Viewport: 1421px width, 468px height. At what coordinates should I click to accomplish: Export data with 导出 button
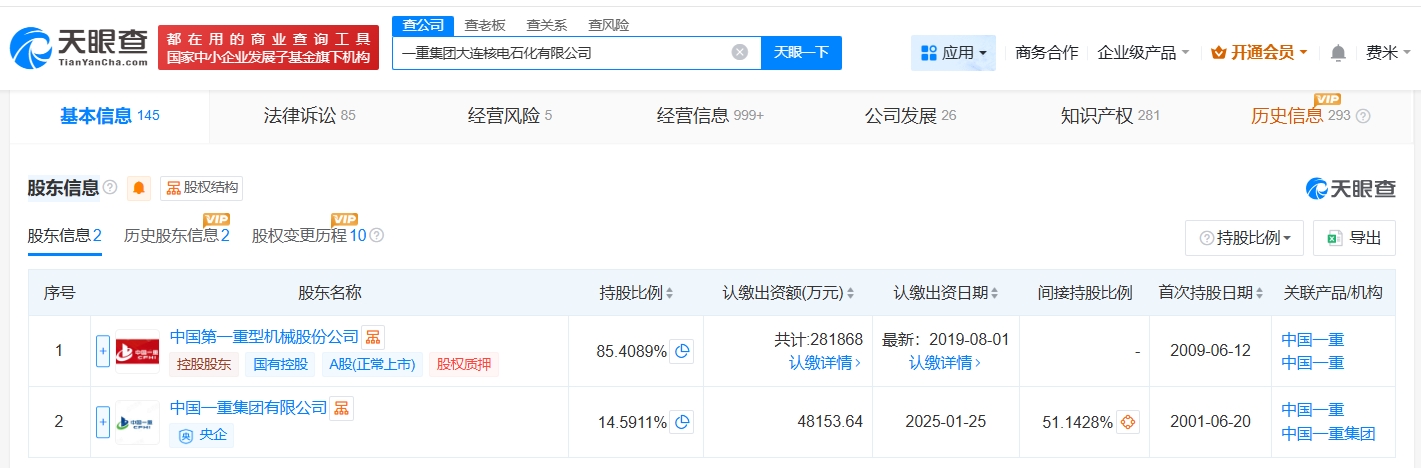(1354, 238)
